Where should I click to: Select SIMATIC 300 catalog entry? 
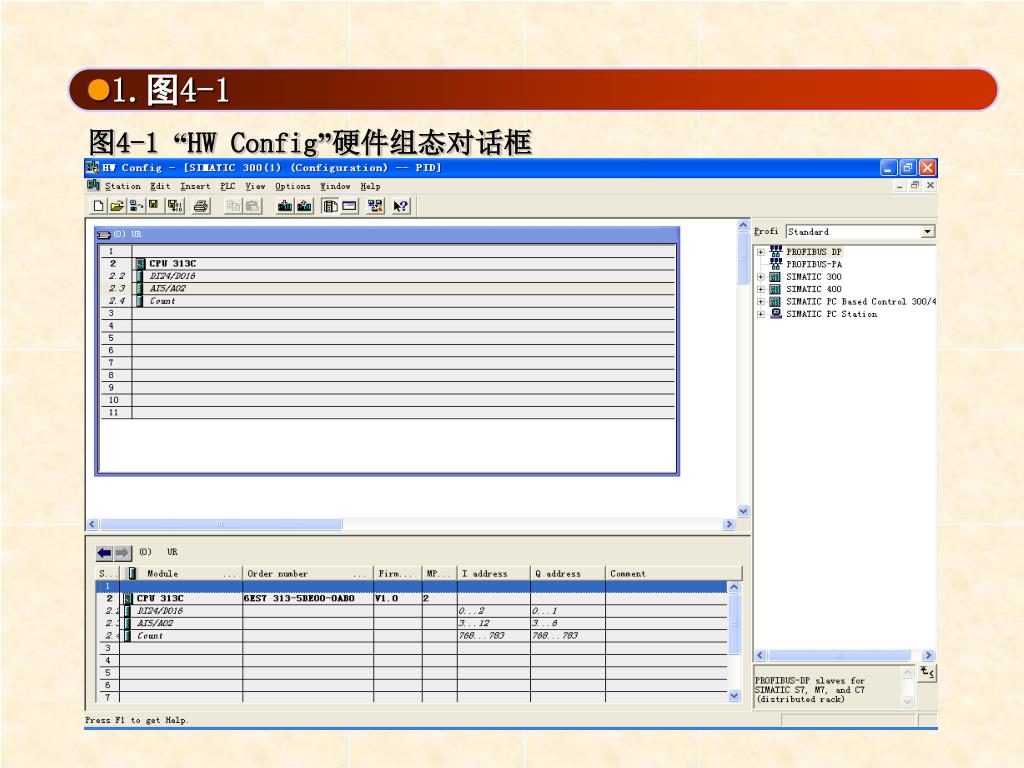click(x=814, y=277)
